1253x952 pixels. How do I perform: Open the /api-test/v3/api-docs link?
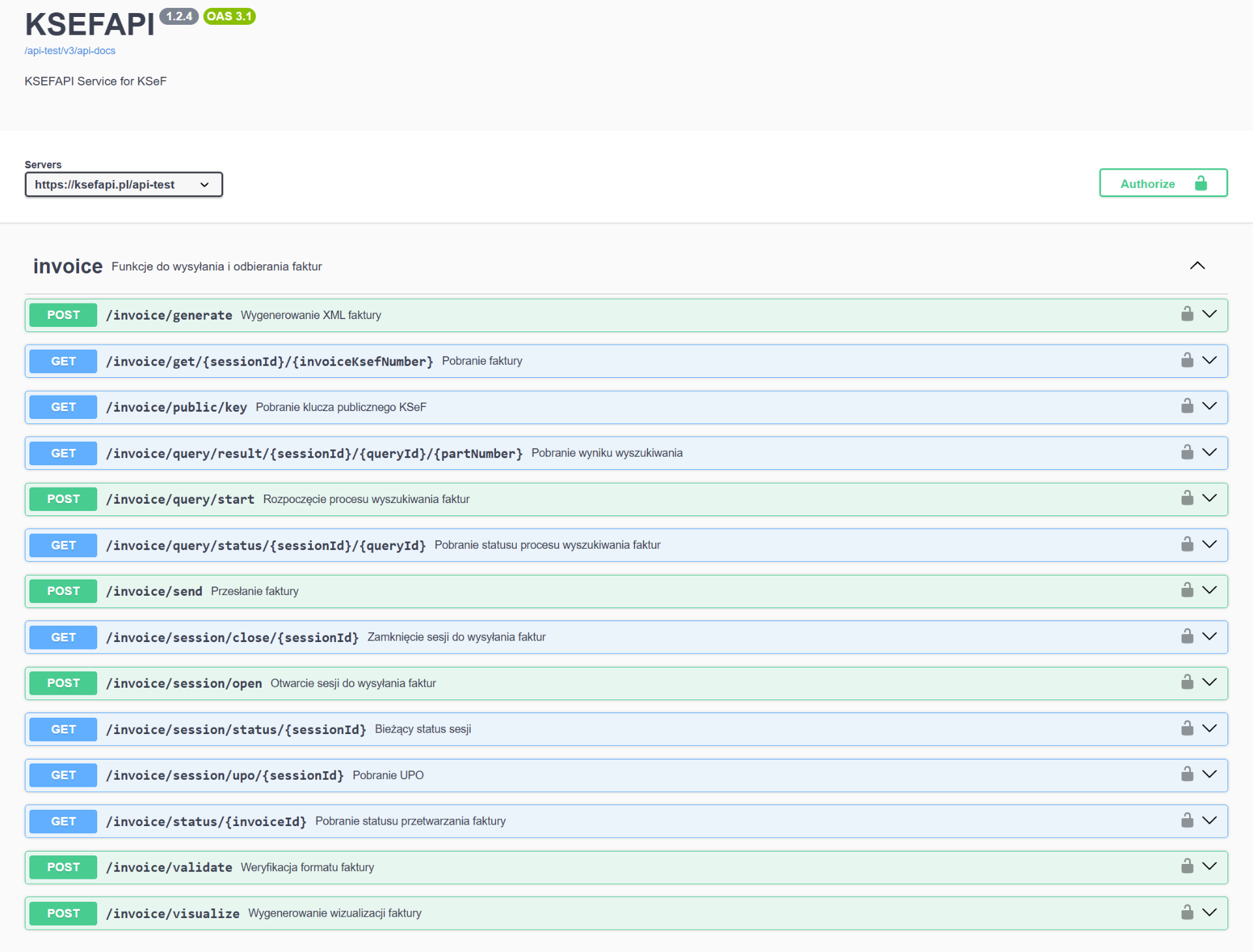tap(70, 51)
